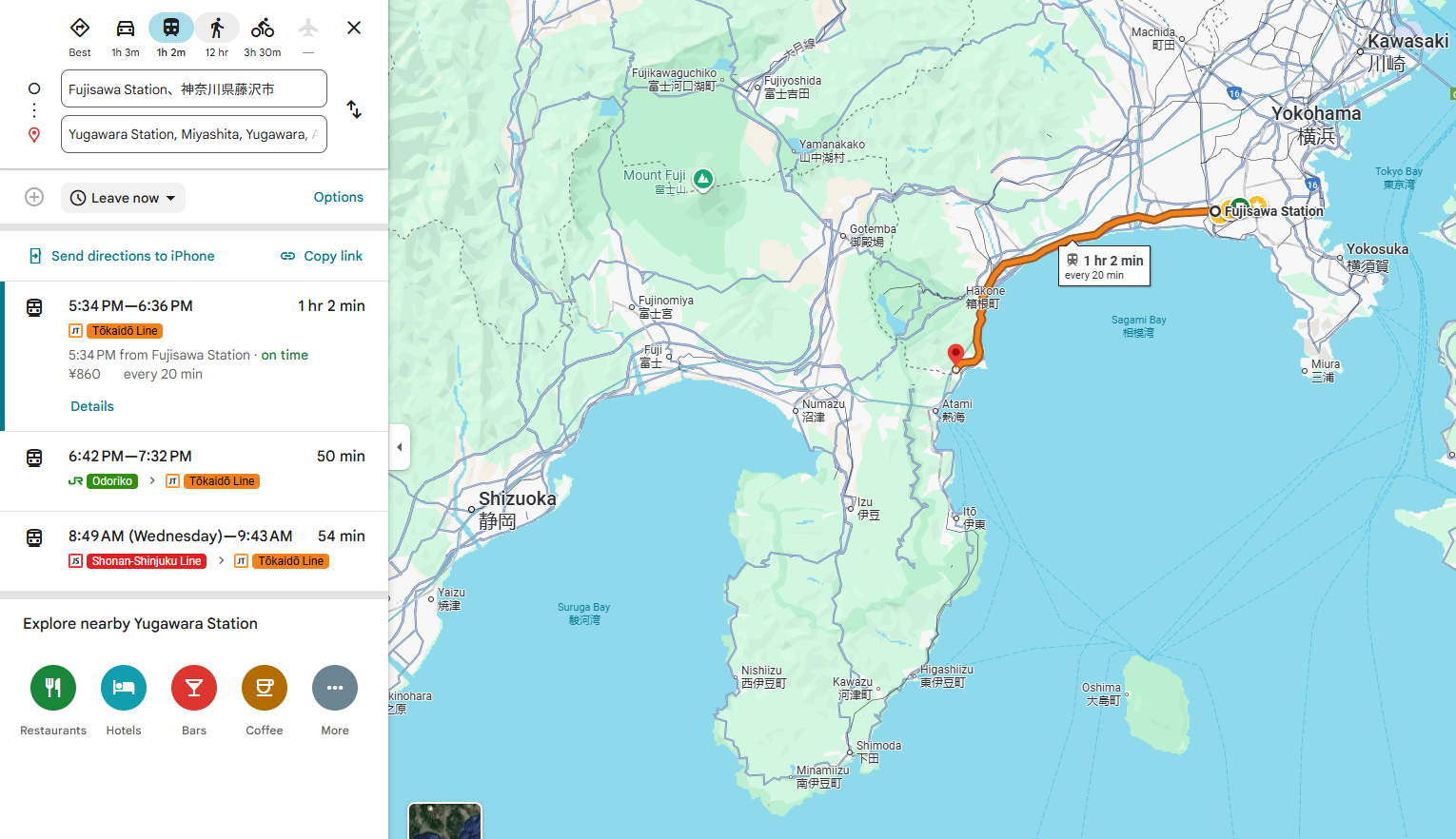
Task: Click train icon of the 5:34 PM route
Action: pos(34,307)
